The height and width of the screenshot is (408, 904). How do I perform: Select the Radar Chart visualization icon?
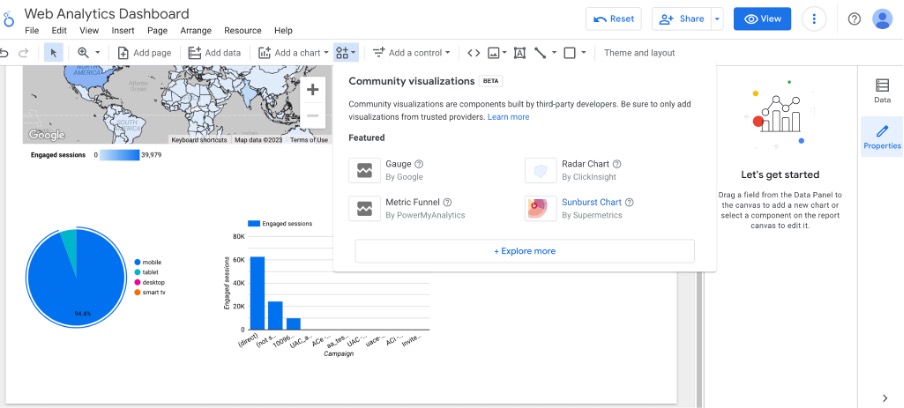click(541, 170)
